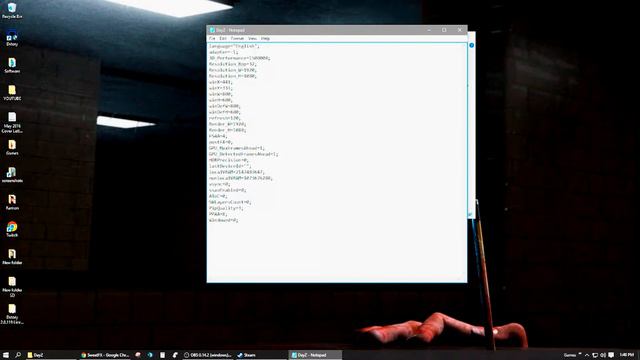640x360 pixels.
Task: Open the New folder (2) desktop icon
Action: click(x=12, y=286)
